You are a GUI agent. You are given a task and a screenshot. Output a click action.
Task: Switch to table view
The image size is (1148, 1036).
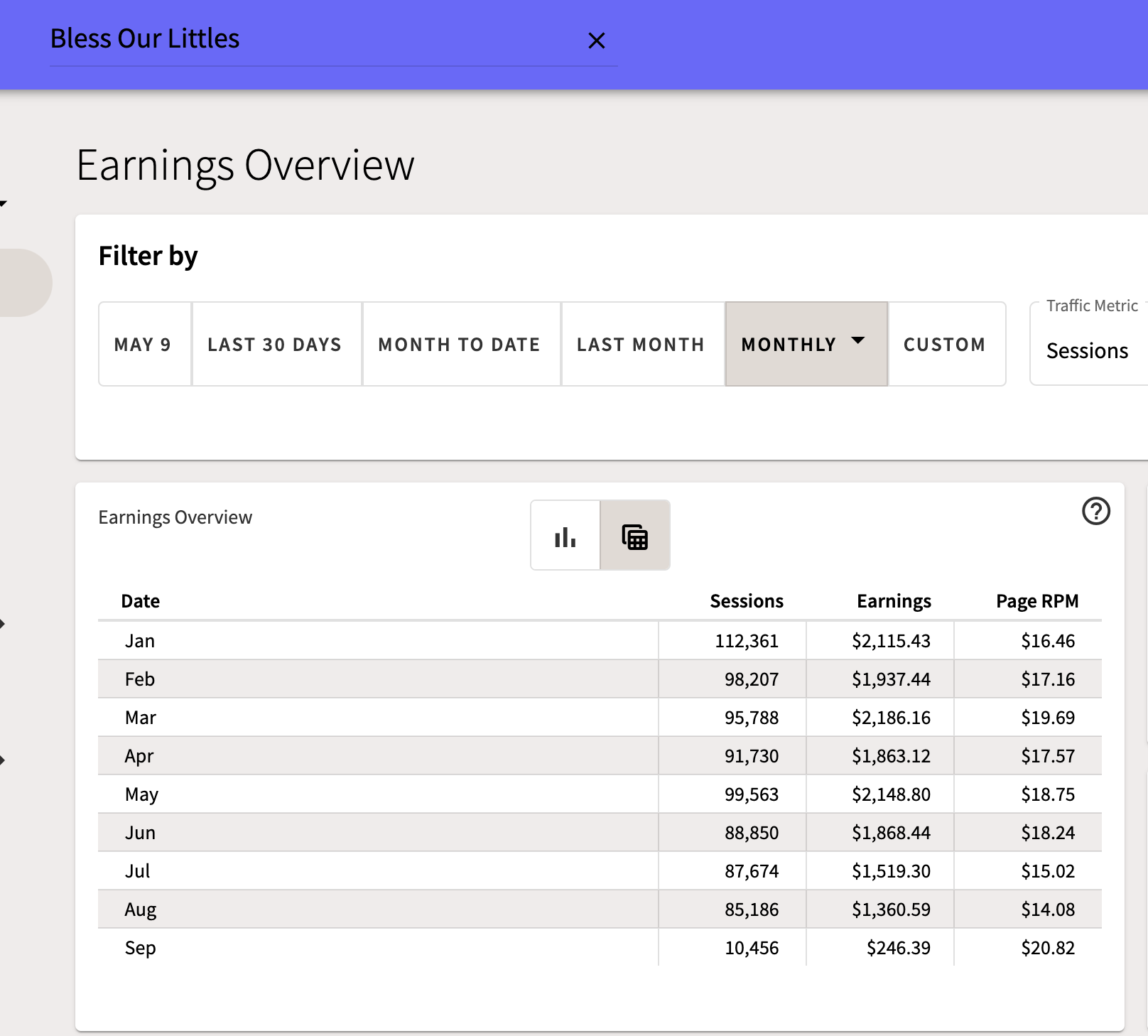pos(635,535)
